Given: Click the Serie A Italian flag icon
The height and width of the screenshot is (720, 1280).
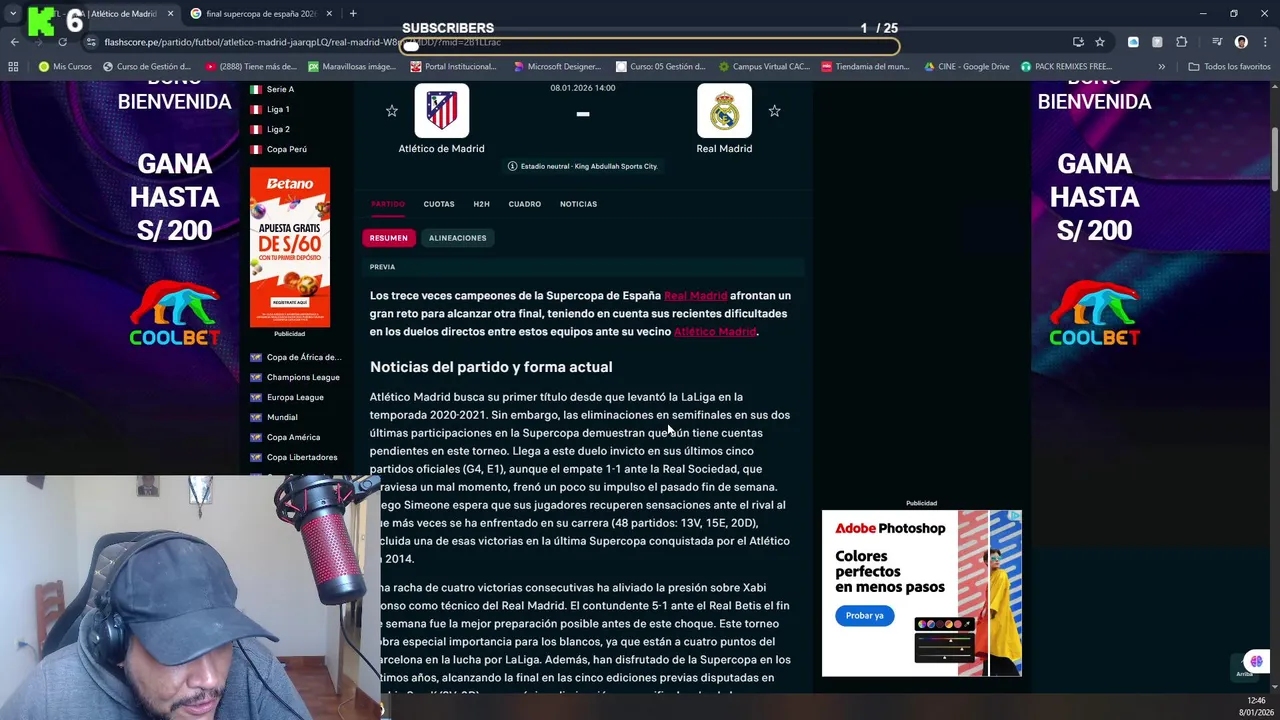Looking at the screenshot, I should pos(256,89).
